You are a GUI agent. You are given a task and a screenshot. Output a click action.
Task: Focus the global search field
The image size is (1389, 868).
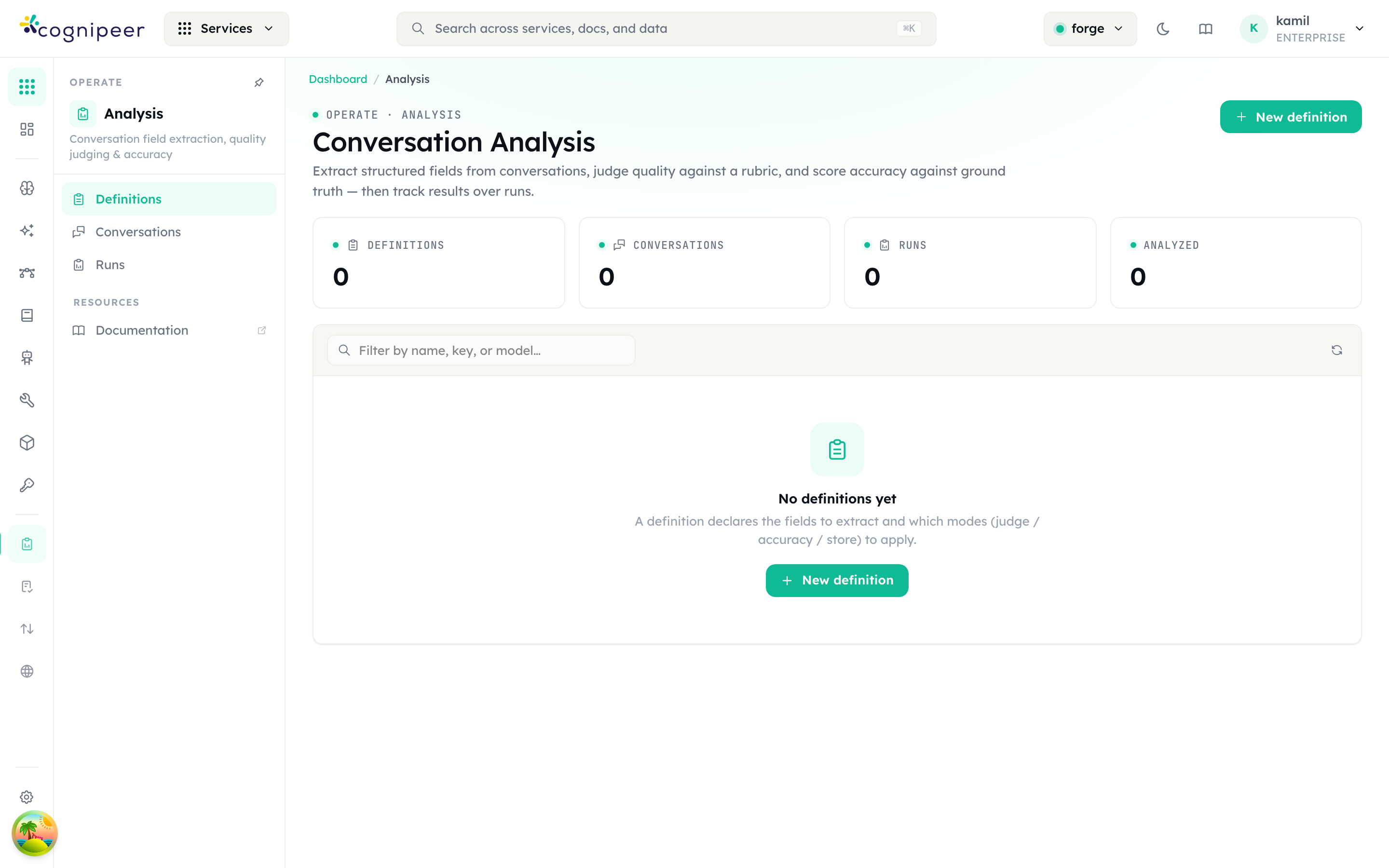point(666,29)
